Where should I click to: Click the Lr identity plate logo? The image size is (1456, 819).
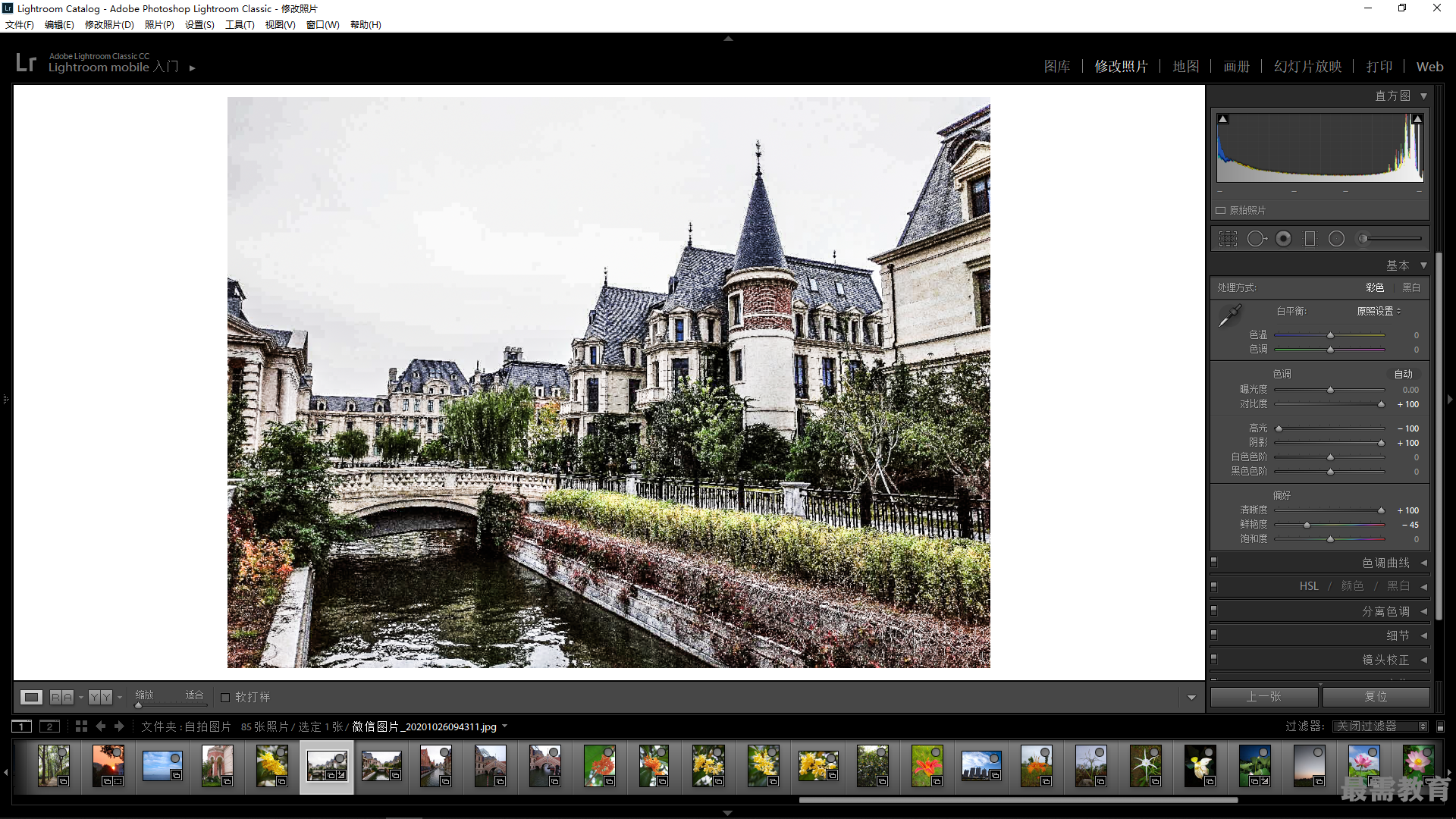click(x=26, y=62)
